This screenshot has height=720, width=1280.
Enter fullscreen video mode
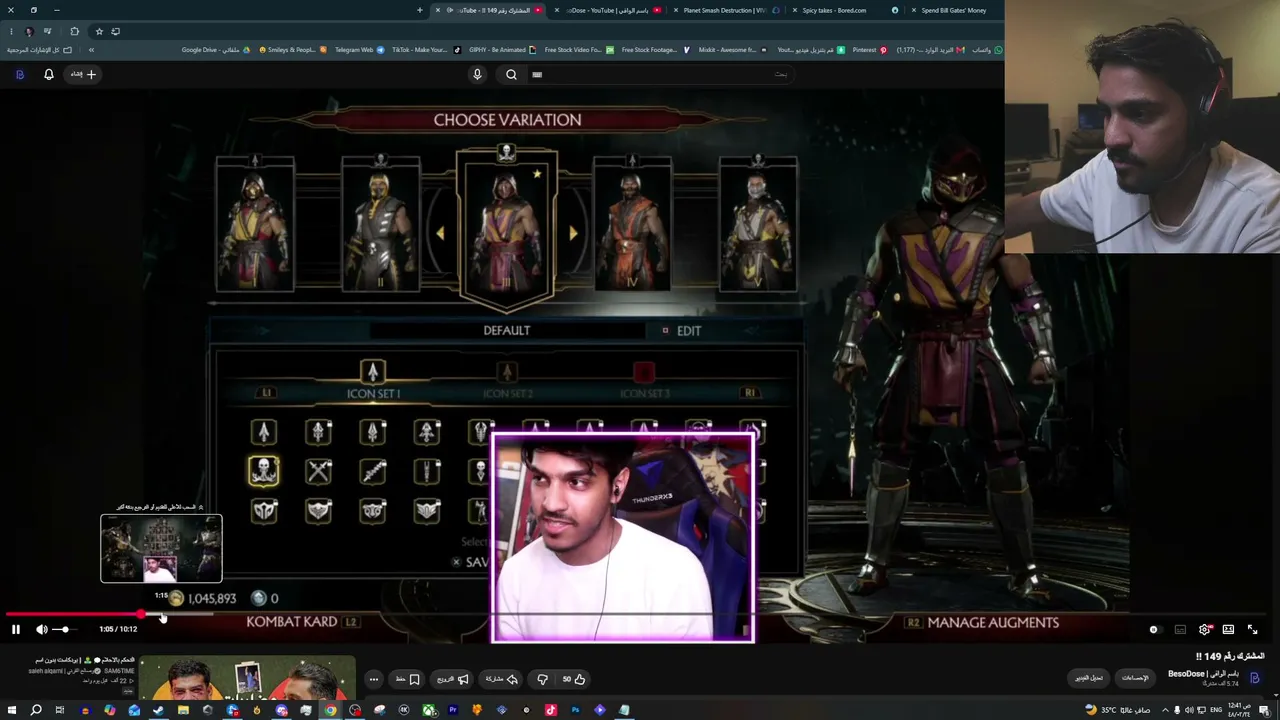1252,629
